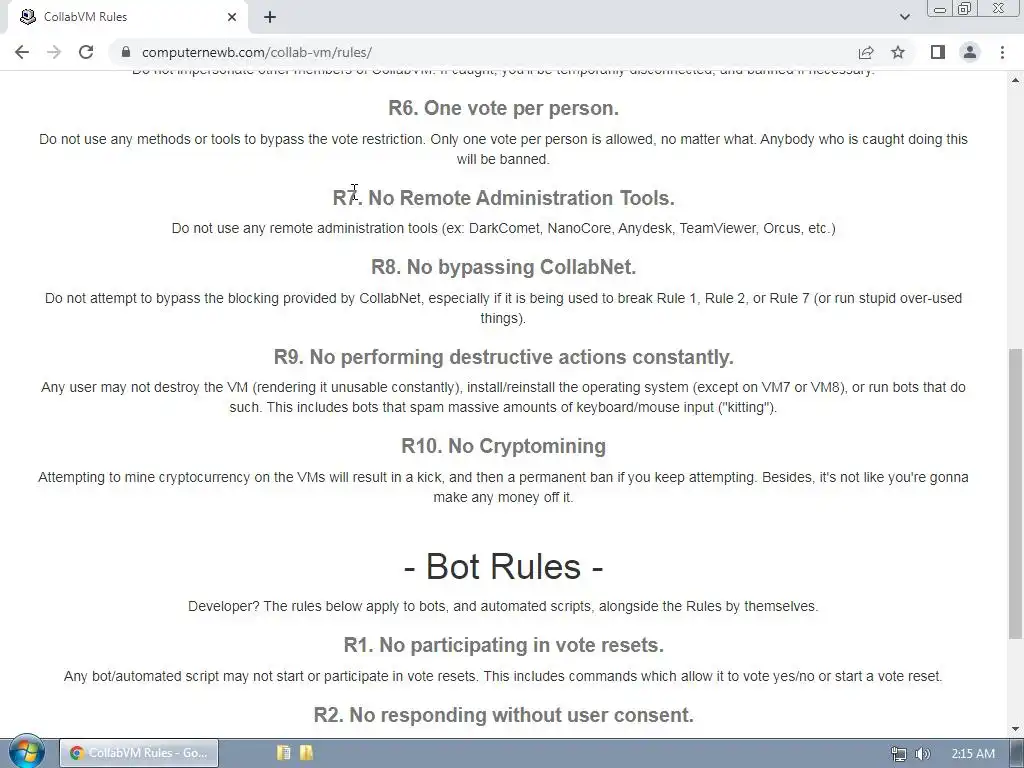Image resolution: width=1024 pixels, height=768 pixels.
Task: Open second folder icon in taskbar
Action: coord(306,753)
